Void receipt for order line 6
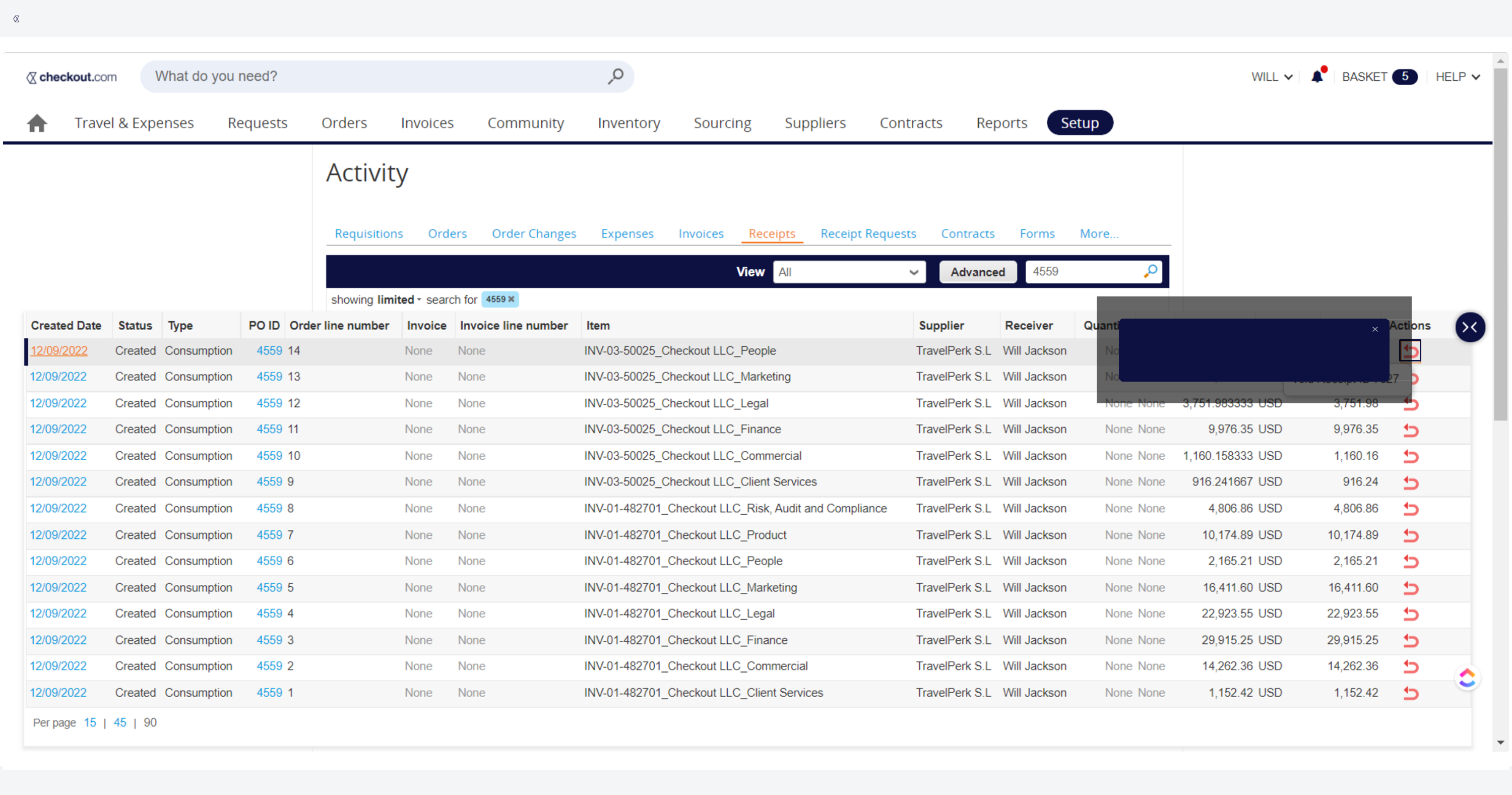 click(1411, 561)
